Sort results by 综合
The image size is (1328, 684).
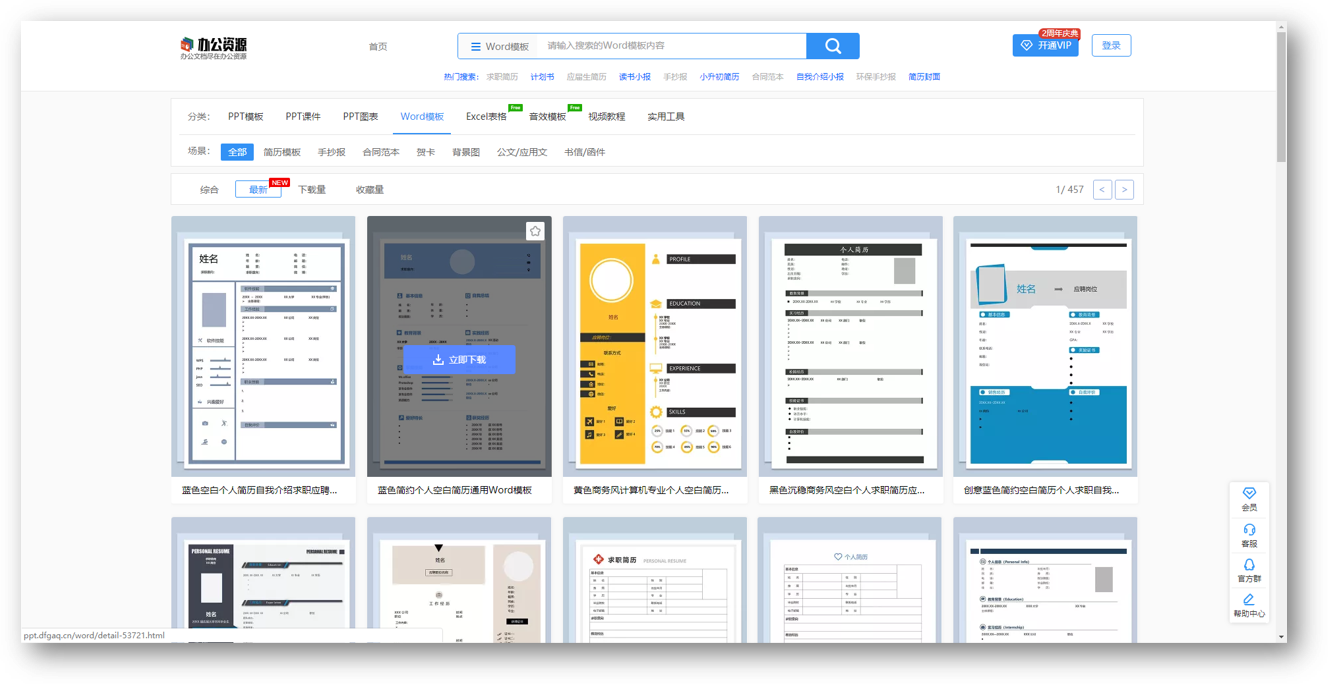[209, 190]
